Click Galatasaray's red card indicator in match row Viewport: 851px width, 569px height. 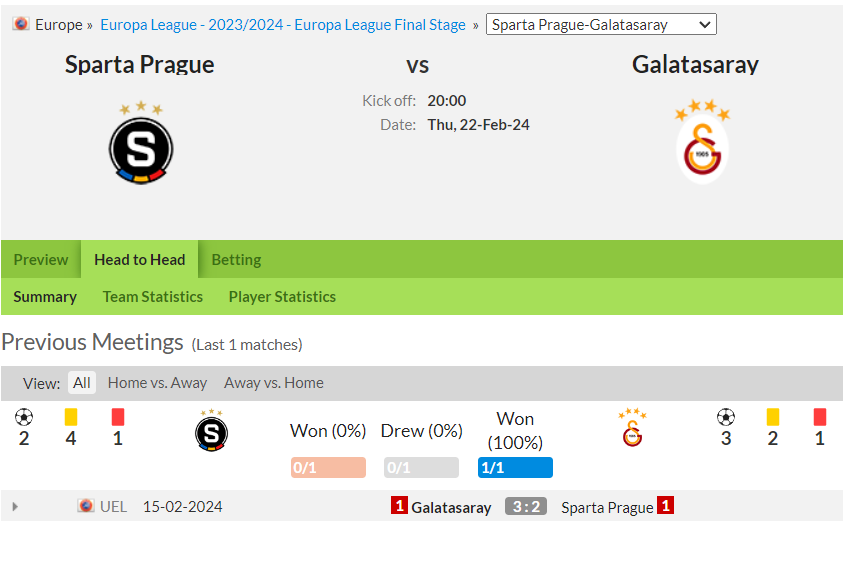pos(399,506)
